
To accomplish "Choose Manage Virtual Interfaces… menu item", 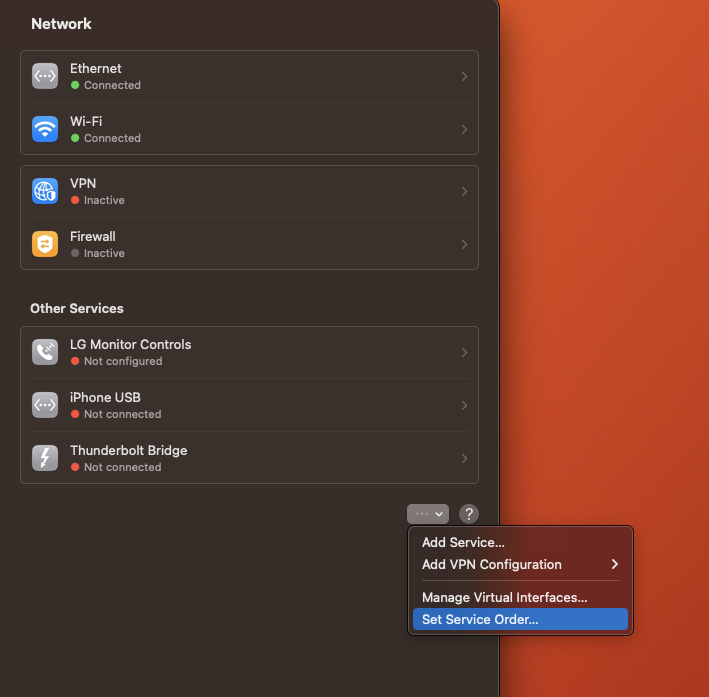I will [x=520, y=597].
